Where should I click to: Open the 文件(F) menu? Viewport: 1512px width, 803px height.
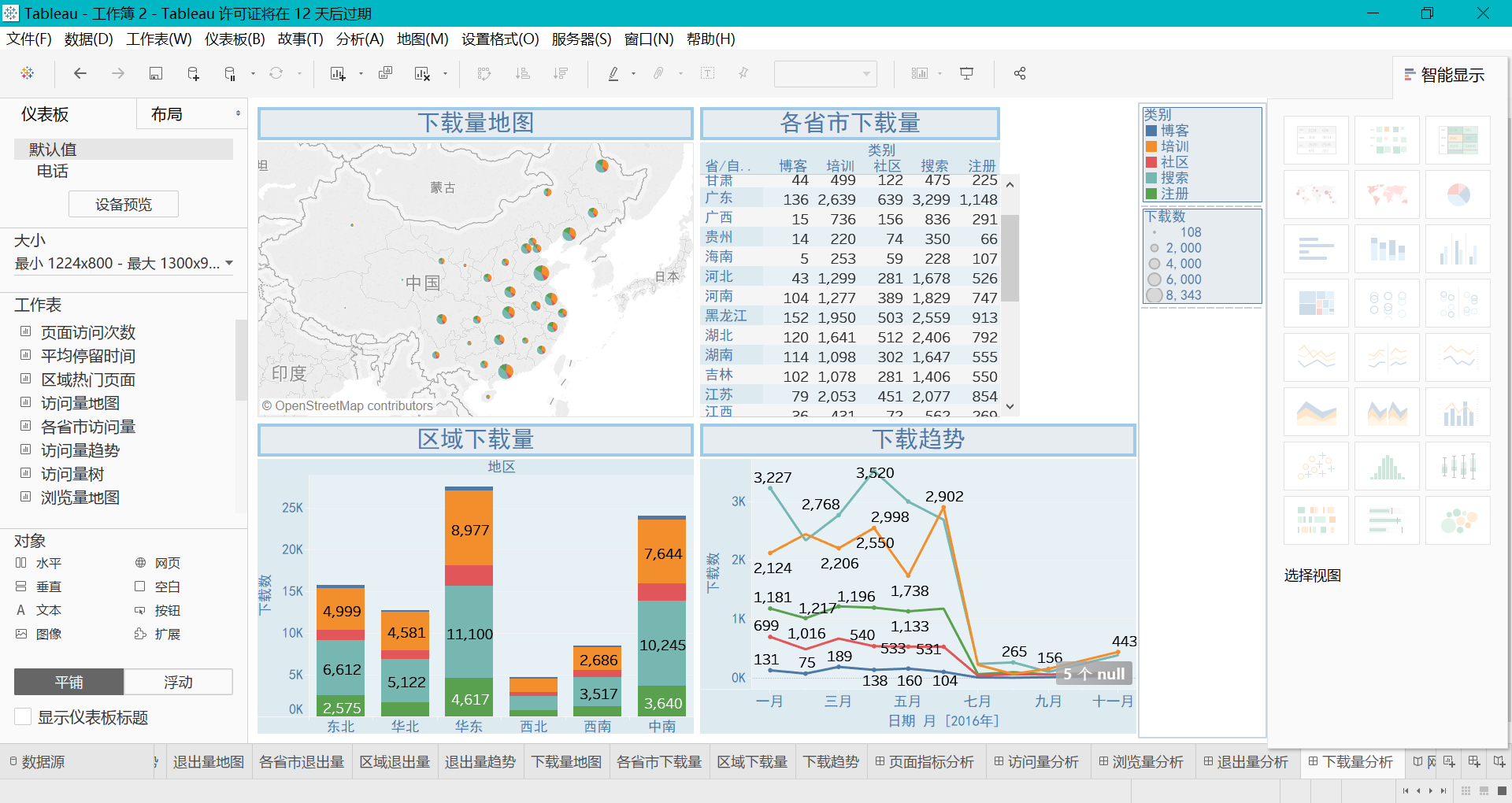tap(29, 39)
